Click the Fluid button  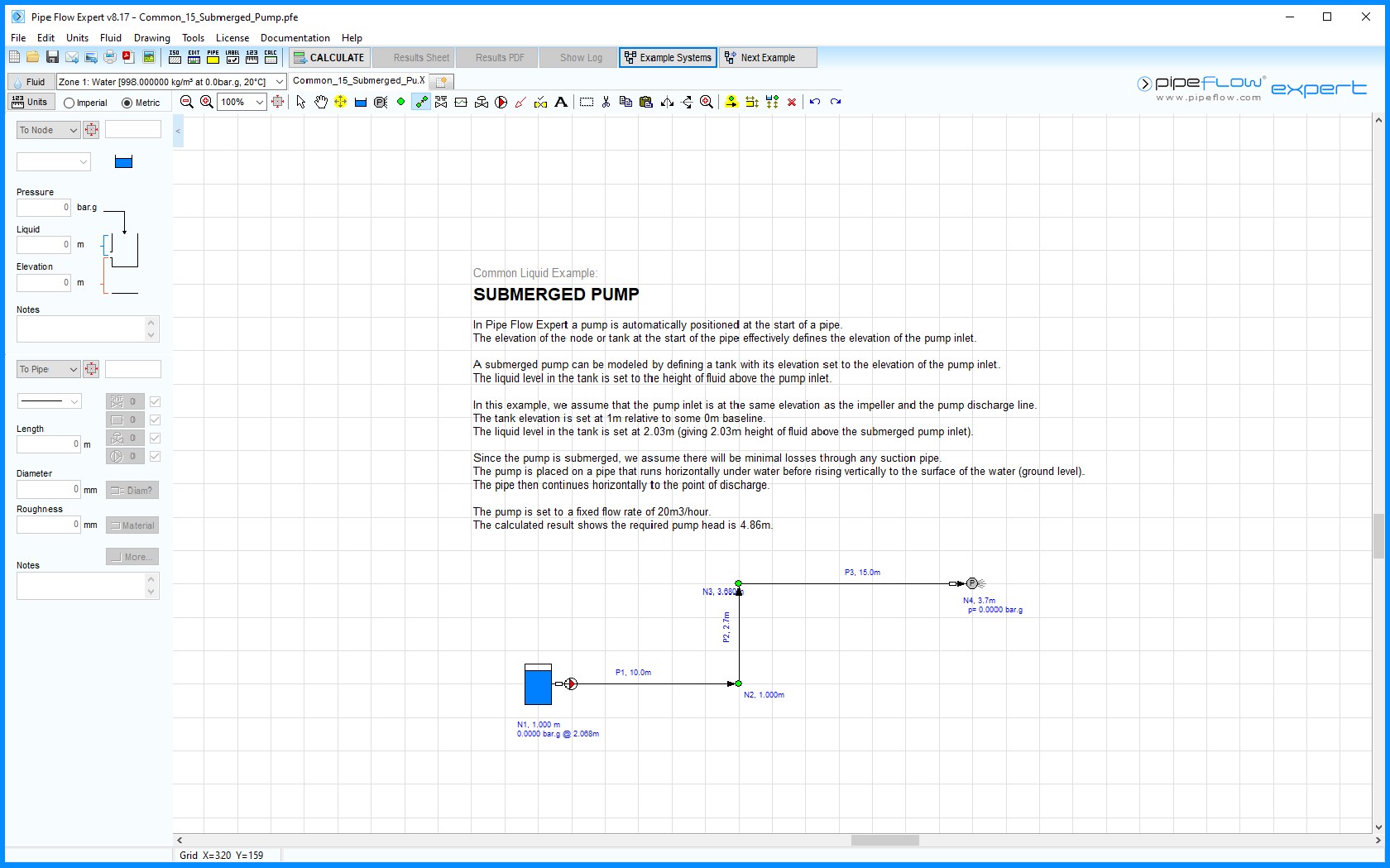click(x=31, y=81)
